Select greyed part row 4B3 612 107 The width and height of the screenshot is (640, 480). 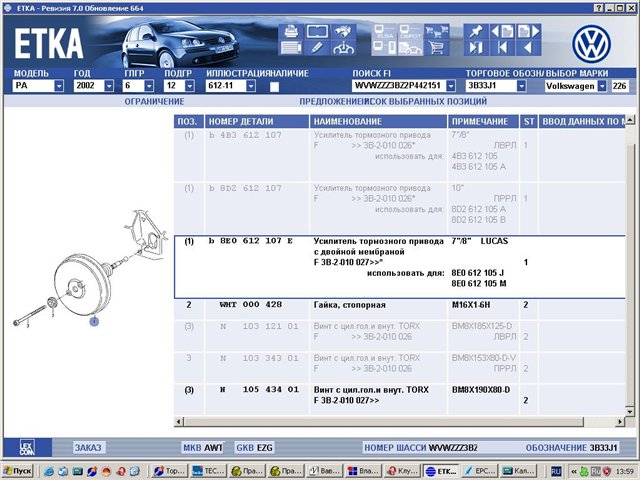[400, 155]
